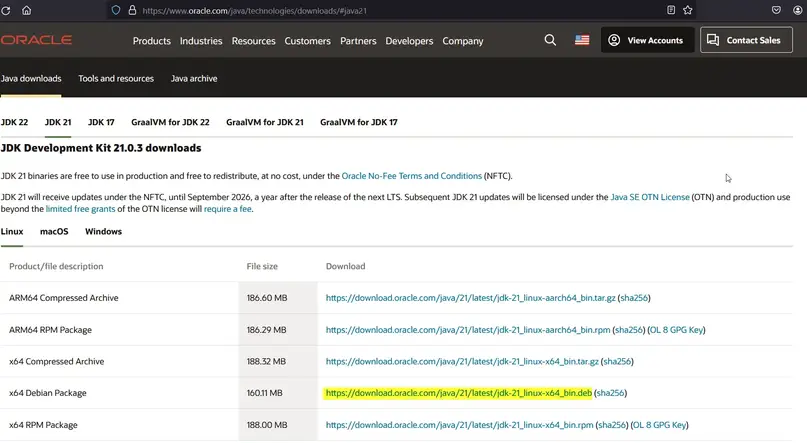This screenshot has height=443, width=807.
Task: Click the x64 Compressed Archive description
Action: pos(57,362)
